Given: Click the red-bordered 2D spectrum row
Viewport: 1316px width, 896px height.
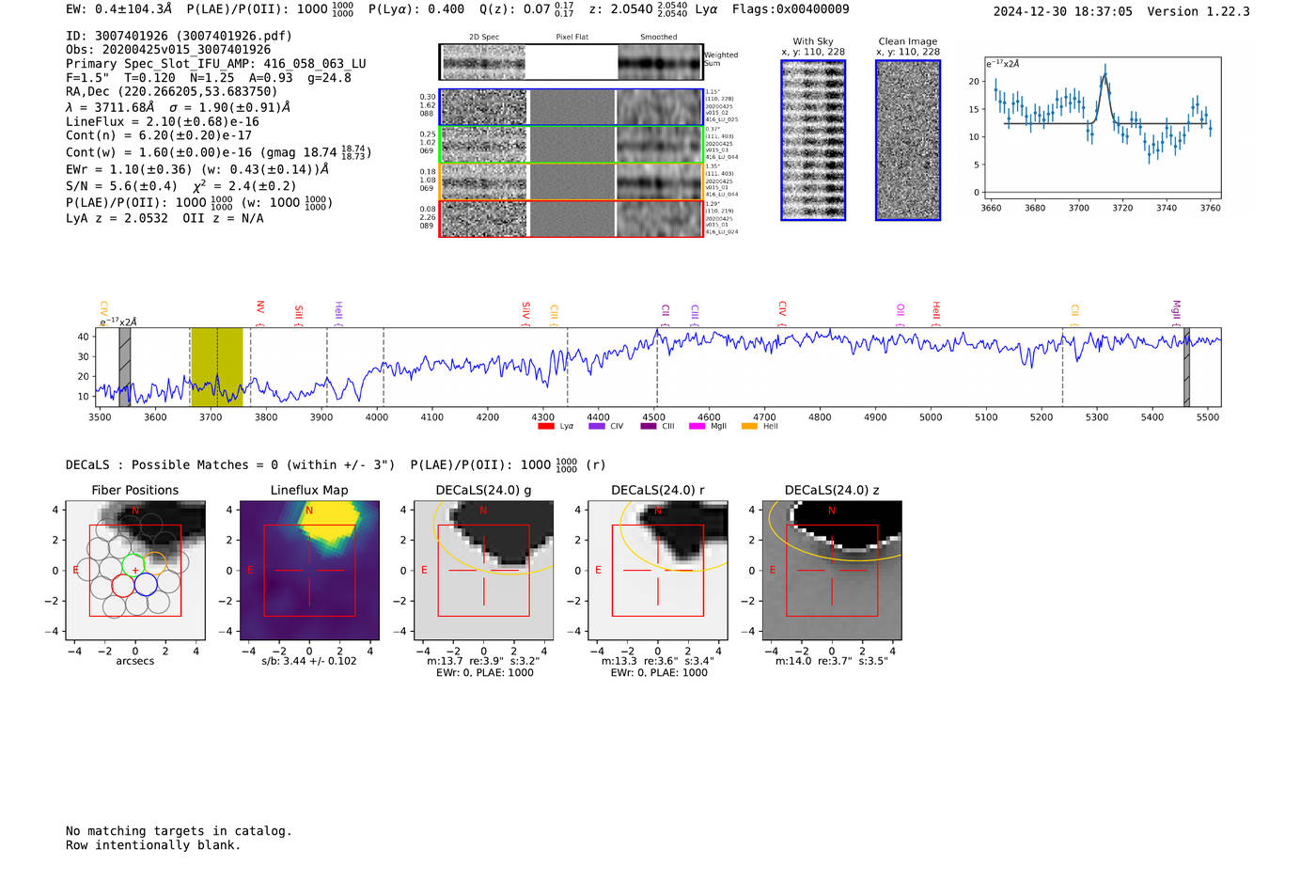Looking at the screenshot, I should click(571, 218).
